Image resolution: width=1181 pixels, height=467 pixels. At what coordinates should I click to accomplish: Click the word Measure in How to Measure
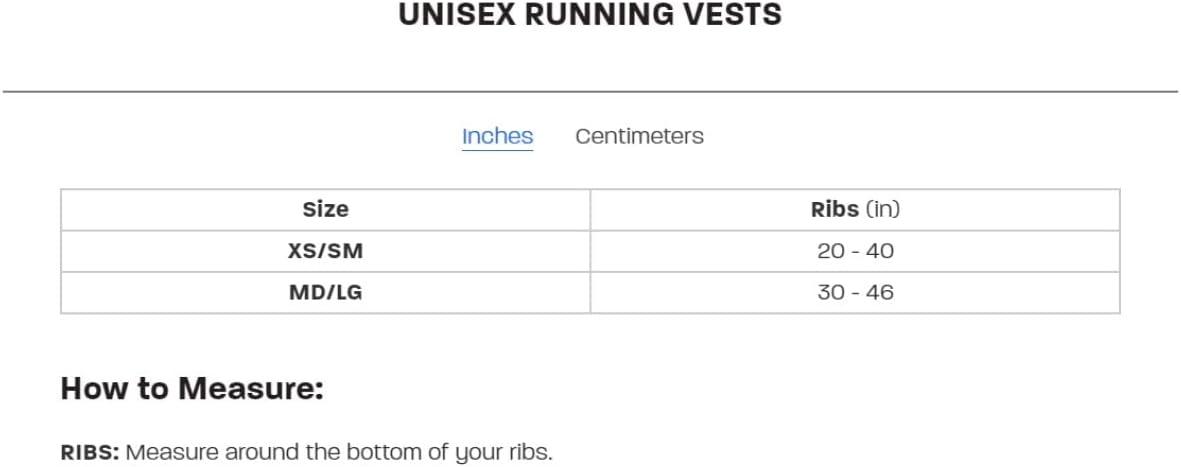click(x=251, y=388)
